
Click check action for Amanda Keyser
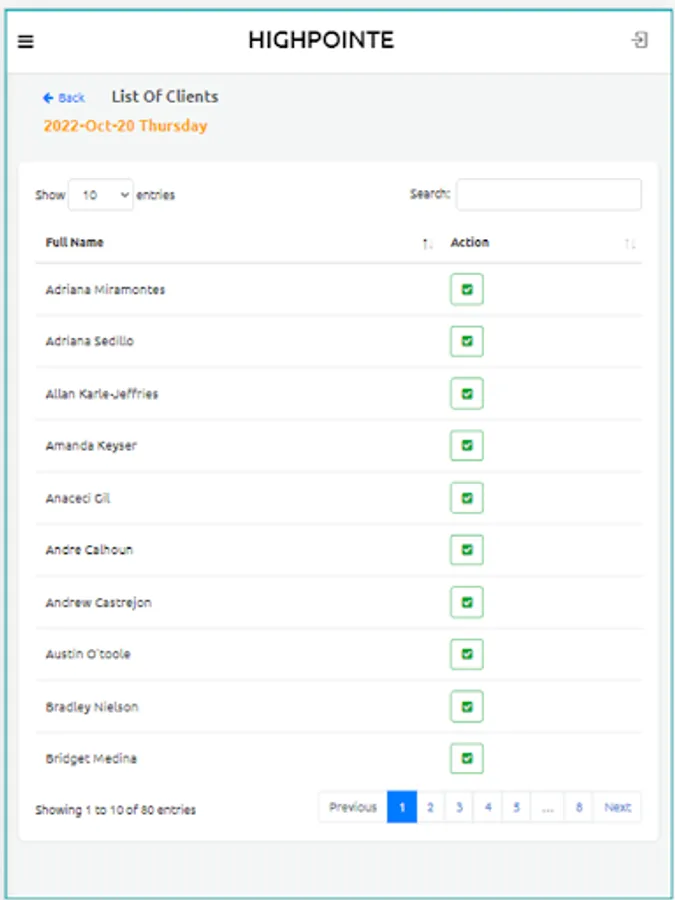pyautogui.click(x=467, y=446)
